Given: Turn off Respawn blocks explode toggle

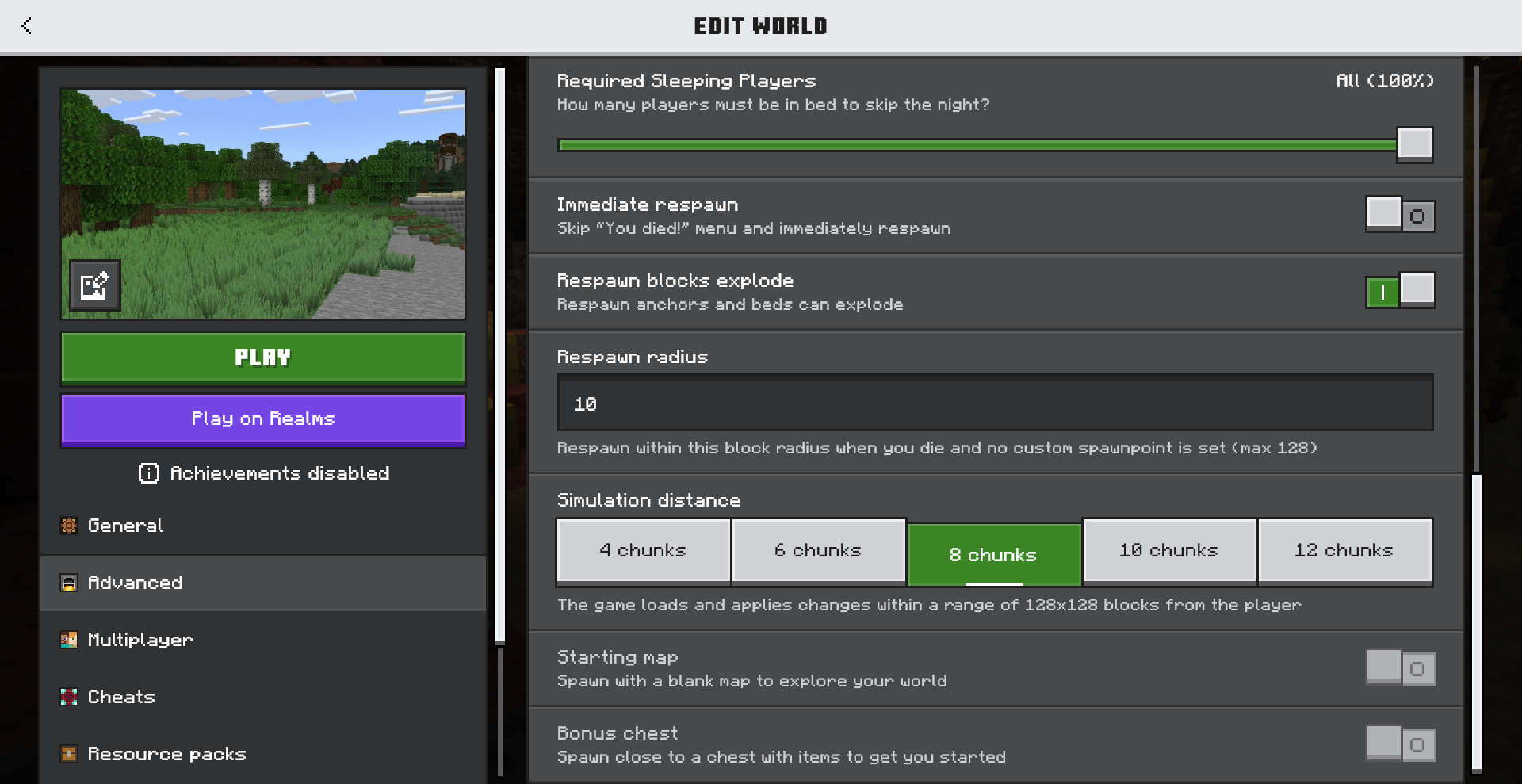Looking at the screenshot, I should pos(1400,291).
